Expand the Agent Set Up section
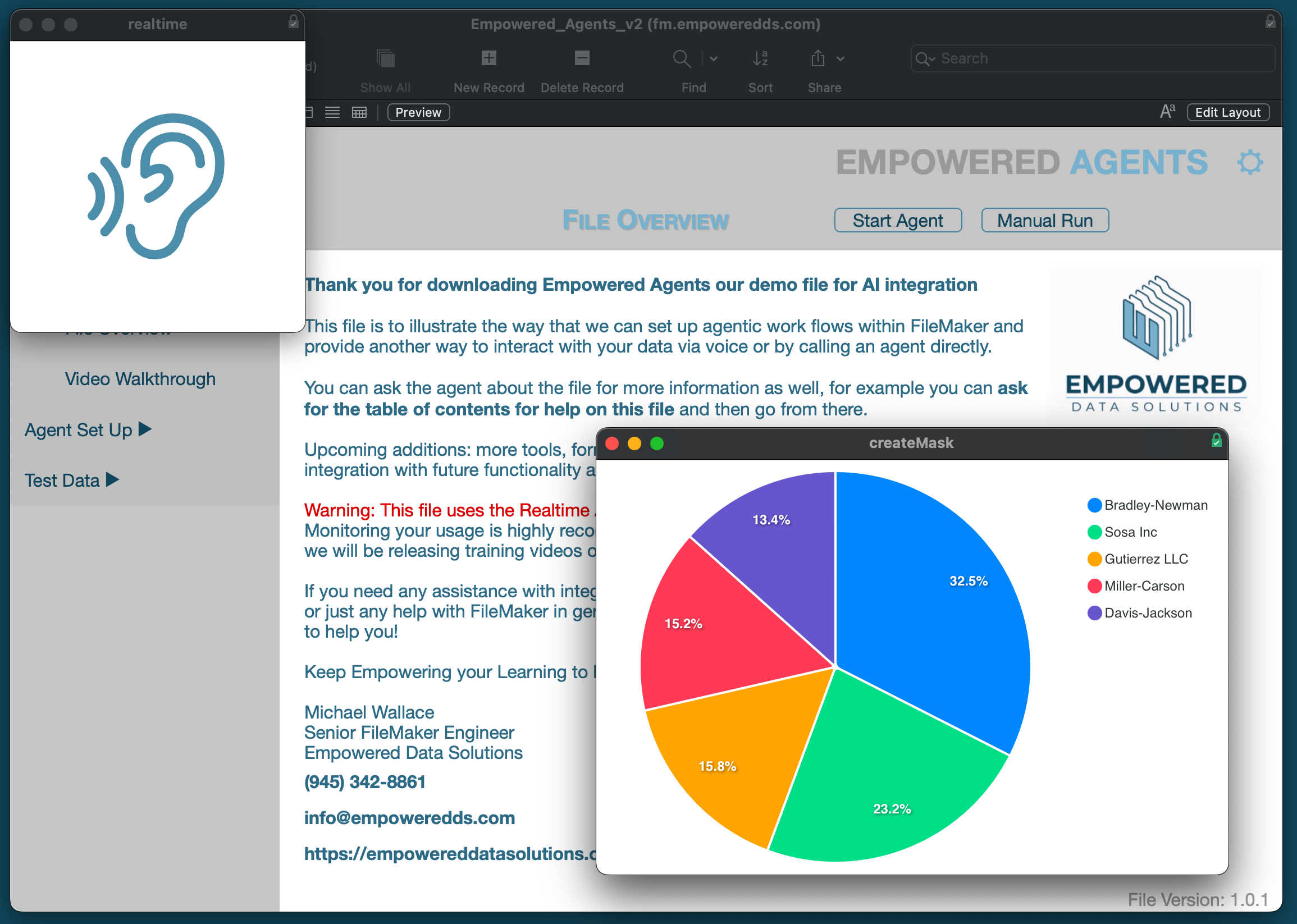This screenshot has width=1297, height=924. tap(88, 429)
